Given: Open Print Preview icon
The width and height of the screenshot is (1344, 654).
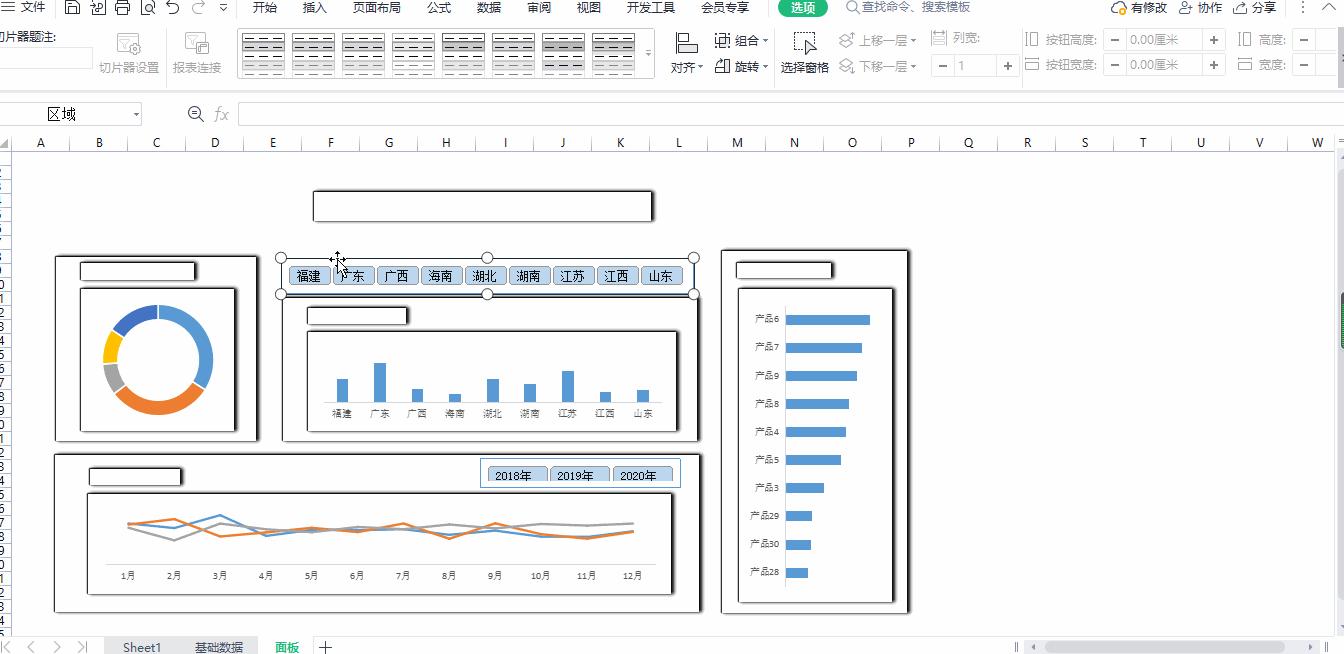Looking at the screenshot, I should 147,8.
